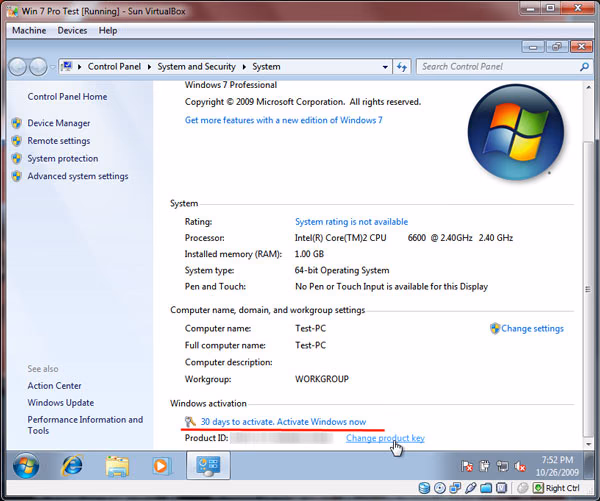
Task: Open the Help menu
Action: click(108, 31)
